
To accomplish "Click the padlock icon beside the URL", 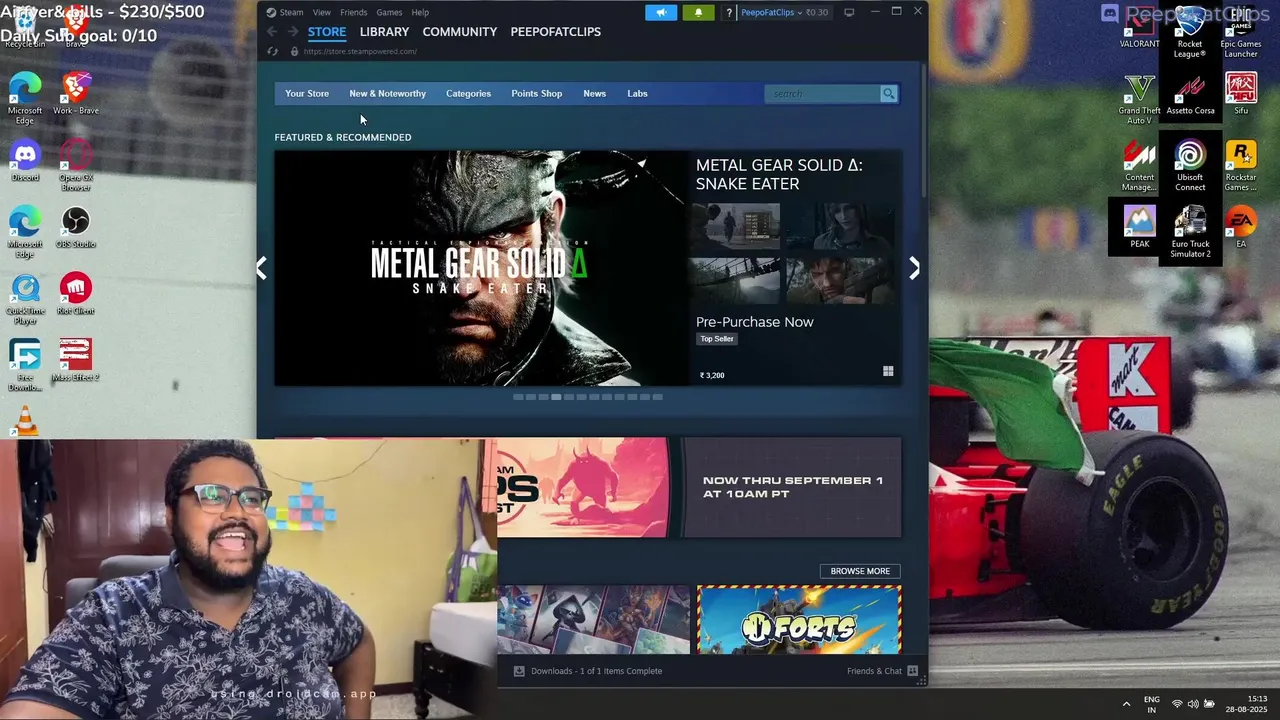I will pos(294,51).
